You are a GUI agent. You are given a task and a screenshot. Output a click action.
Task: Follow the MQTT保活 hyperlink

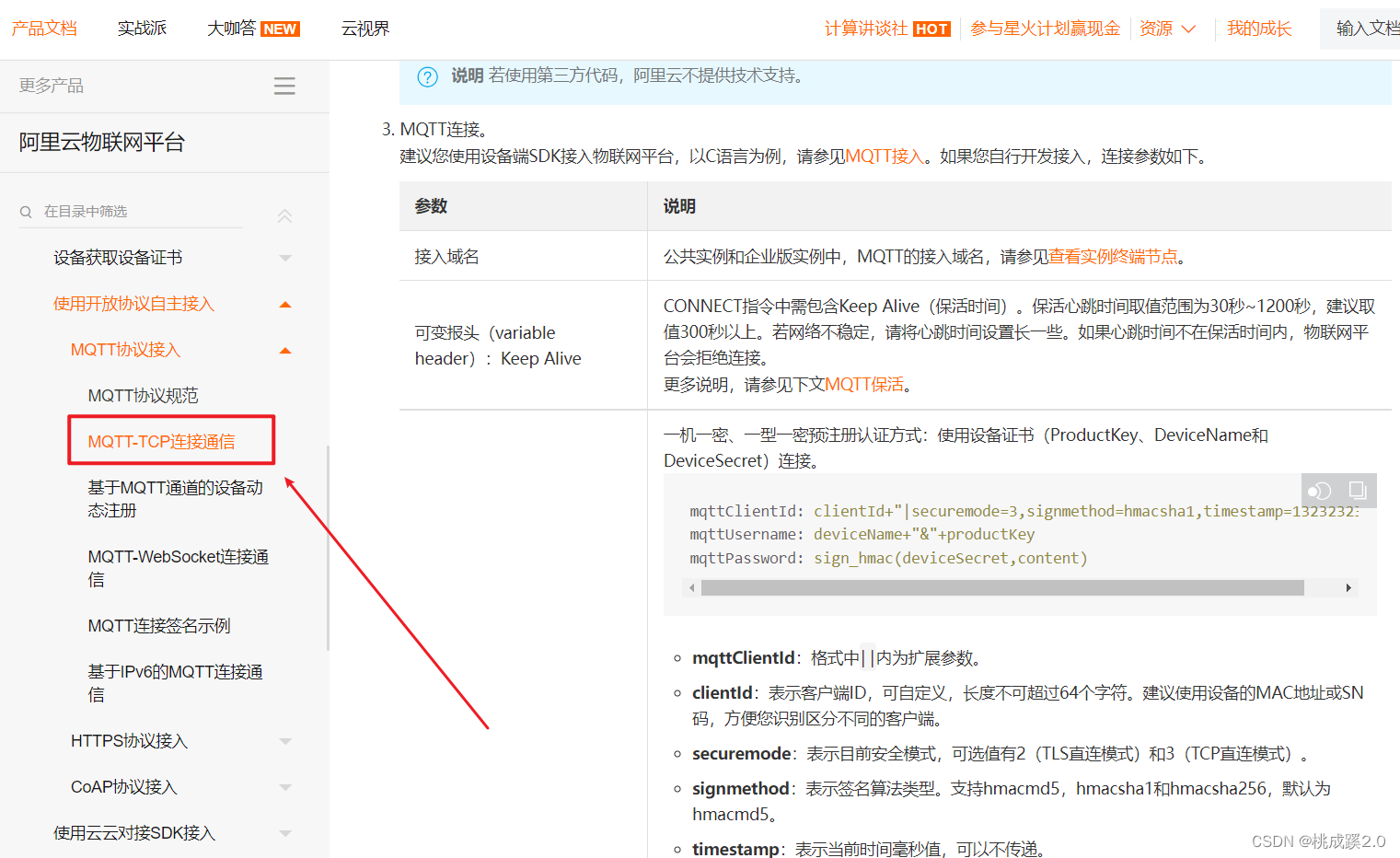click(864, 385)
